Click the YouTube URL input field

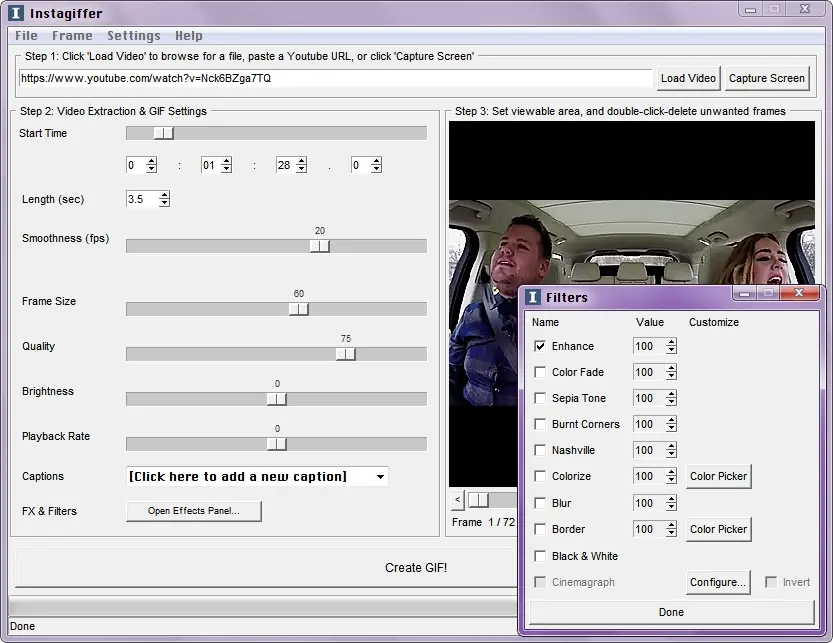coord(335,78)
